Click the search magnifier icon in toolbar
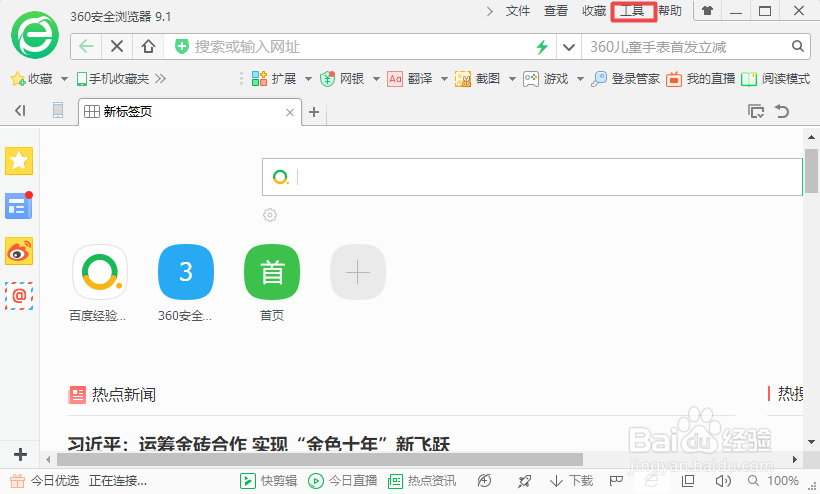The image size is (820, 494). (798, 46)
